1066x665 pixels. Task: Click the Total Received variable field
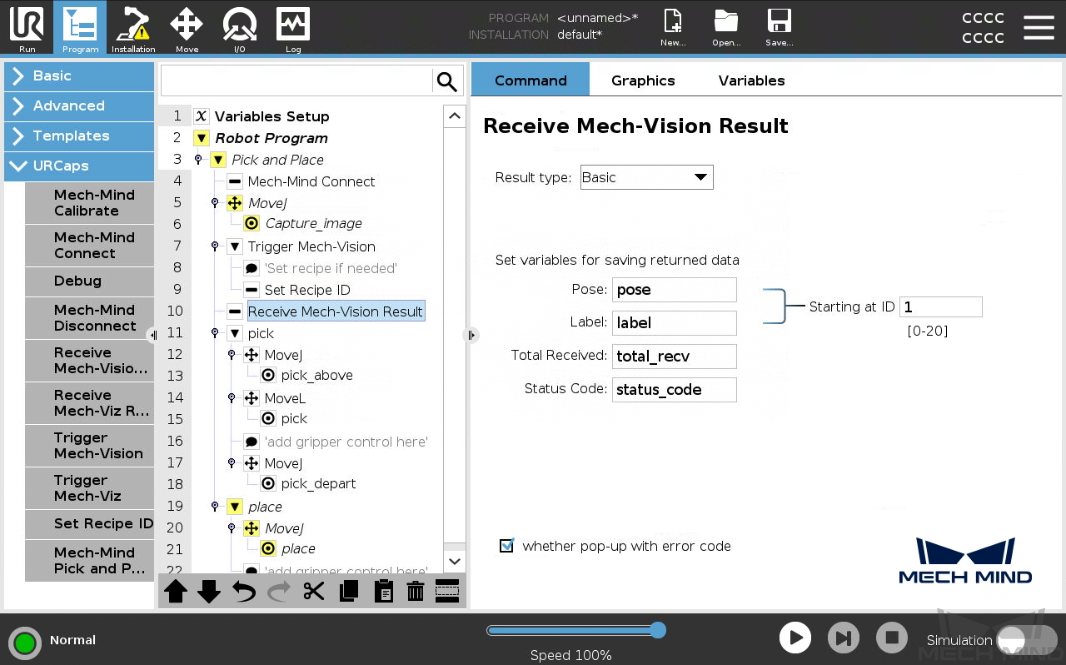click(674, 356)
